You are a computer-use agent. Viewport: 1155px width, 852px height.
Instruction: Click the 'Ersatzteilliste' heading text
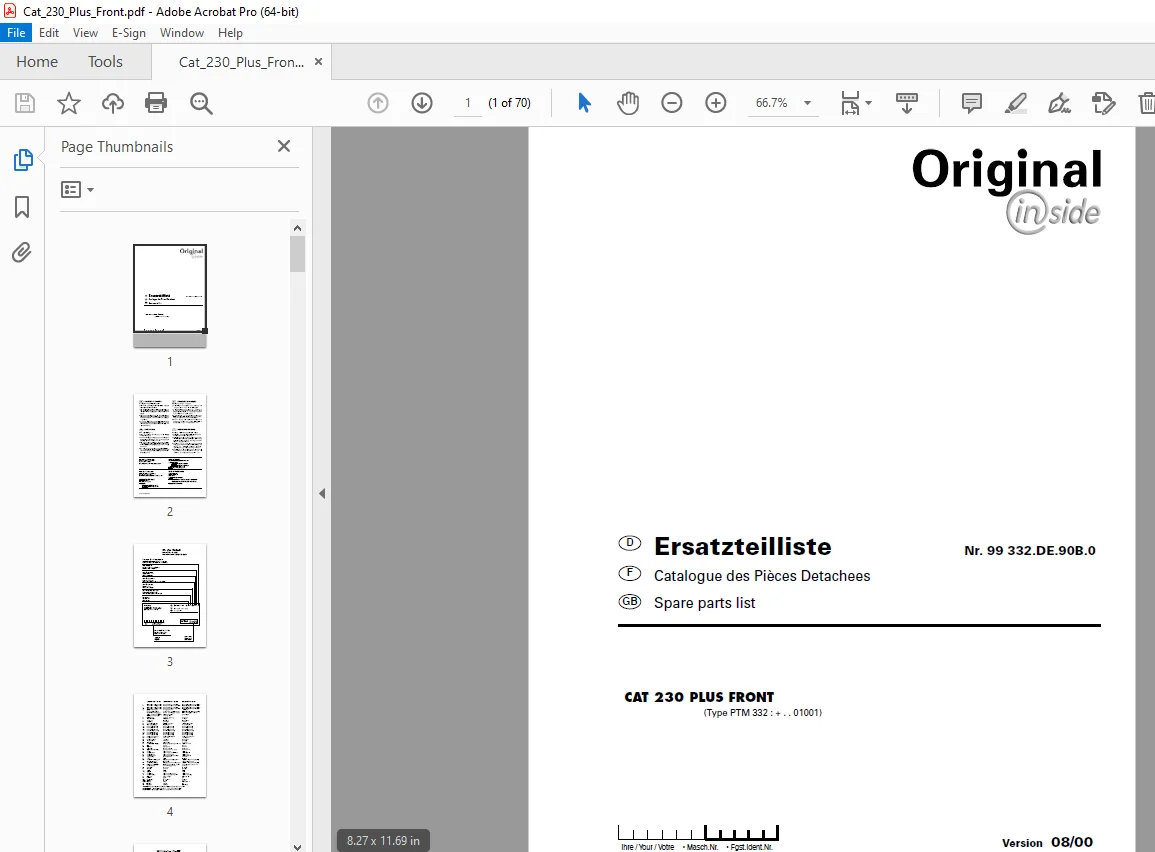pos(742,546)
